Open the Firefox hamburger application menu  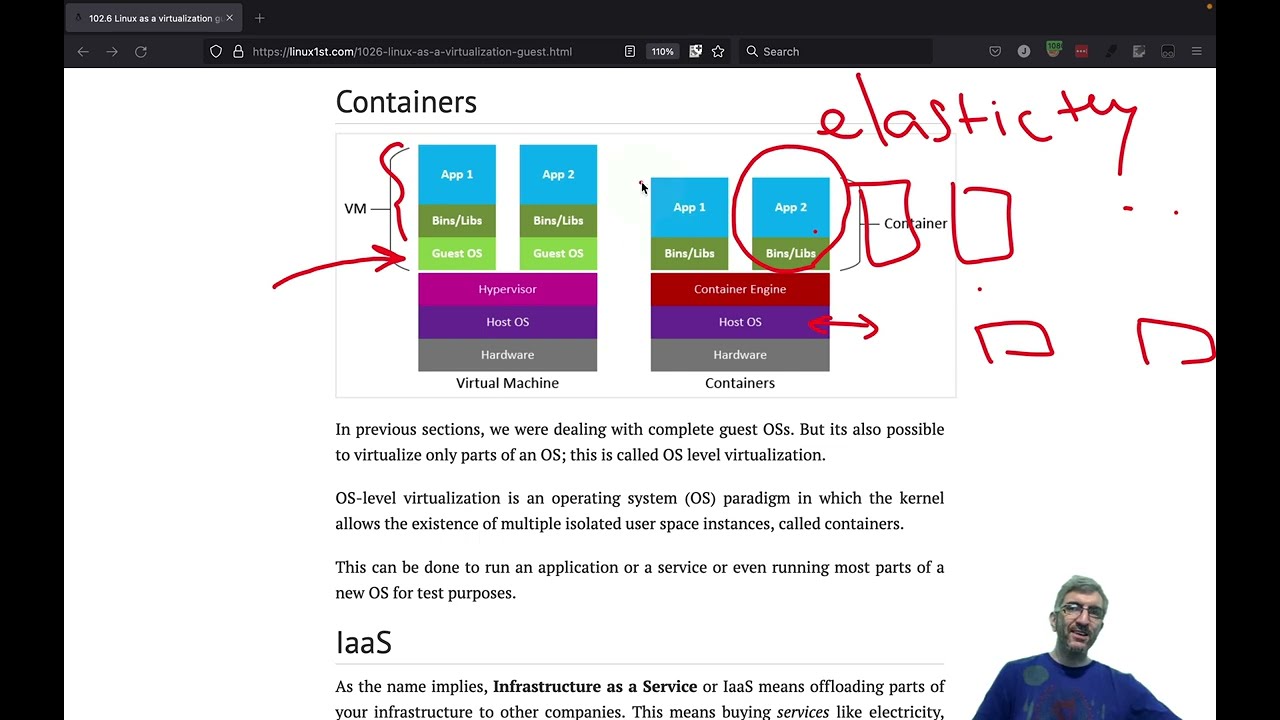click(x=1196, y=51)
